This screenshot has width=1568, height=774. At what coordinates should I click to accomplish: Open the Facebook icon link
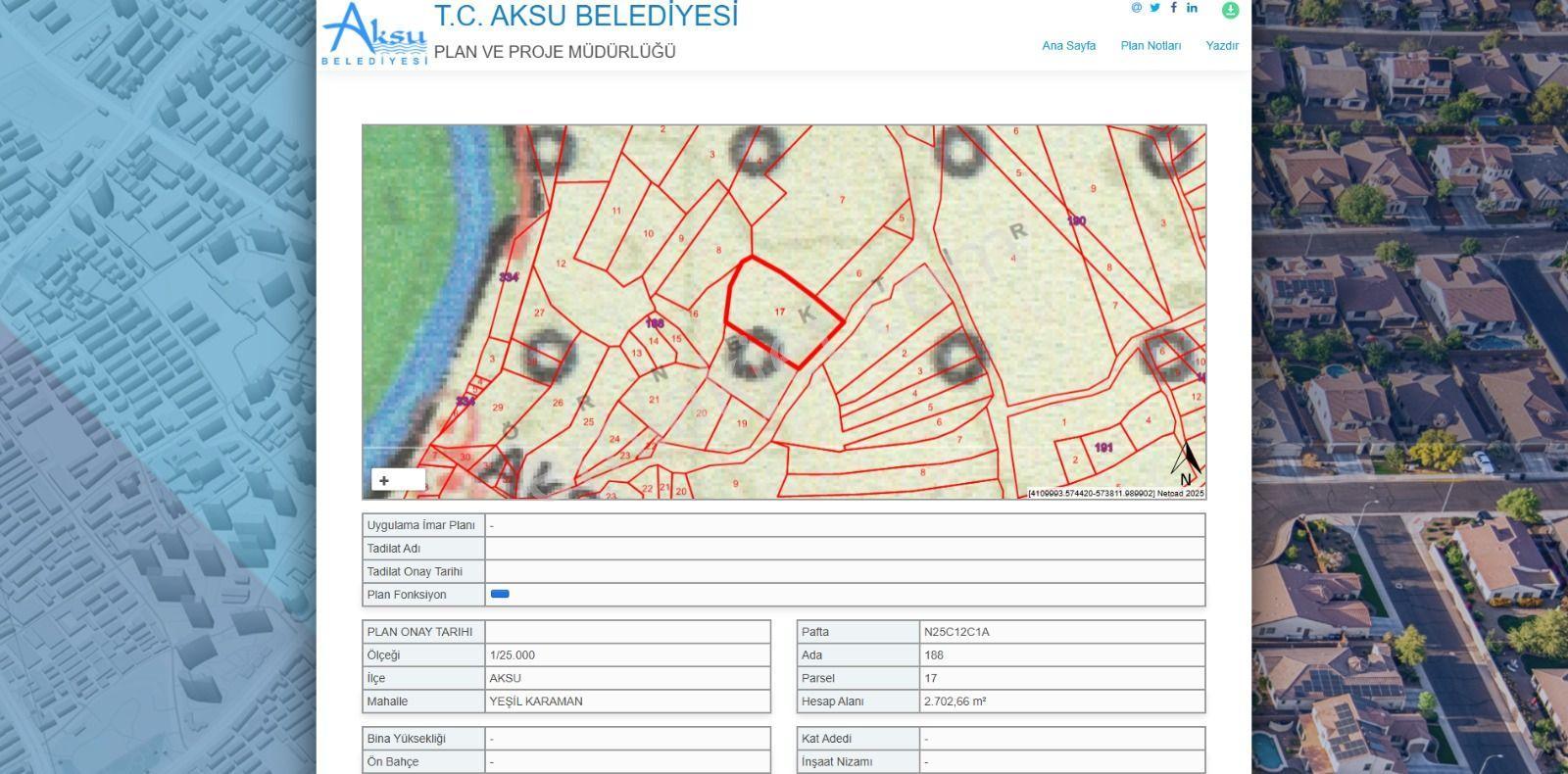click(1173, 8)
